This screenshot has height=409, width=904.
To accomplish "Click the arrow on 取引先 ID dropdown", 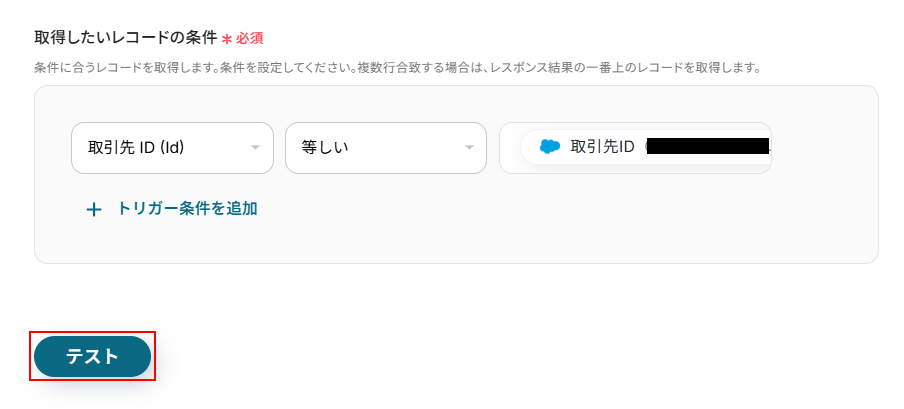I will pyautogui.click(x=255, y=148).
